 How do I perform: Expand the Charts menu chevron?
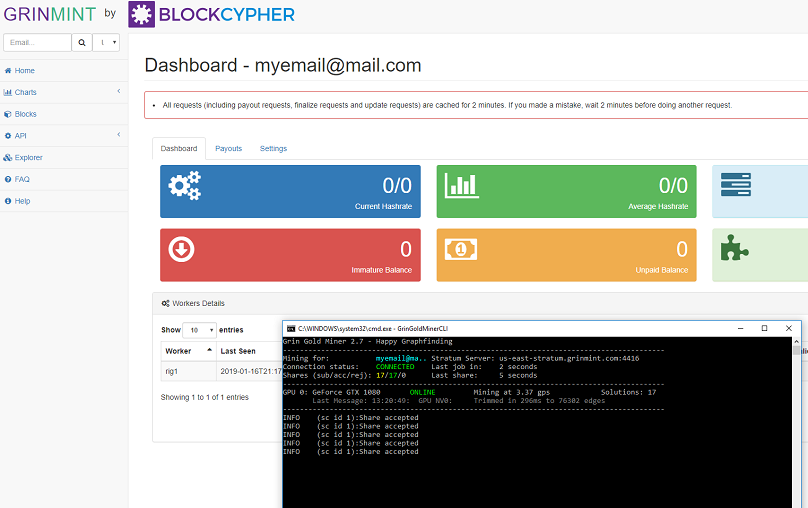[119, 91]
